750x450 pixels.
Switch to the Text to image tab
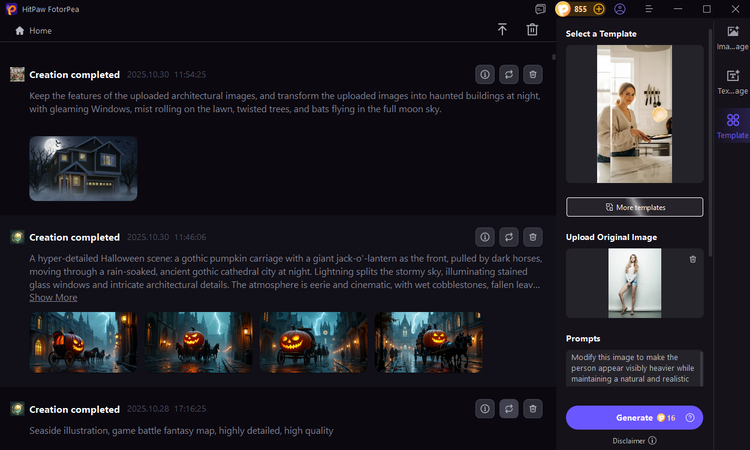coord(732,82)
